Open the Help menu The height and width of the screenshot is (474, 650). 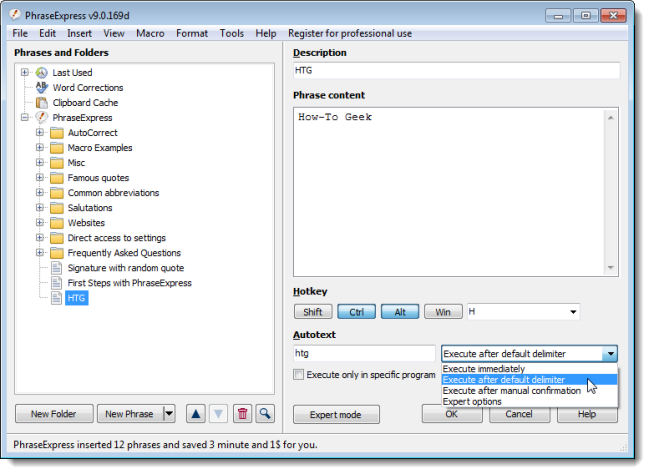[x=266, y=34]
